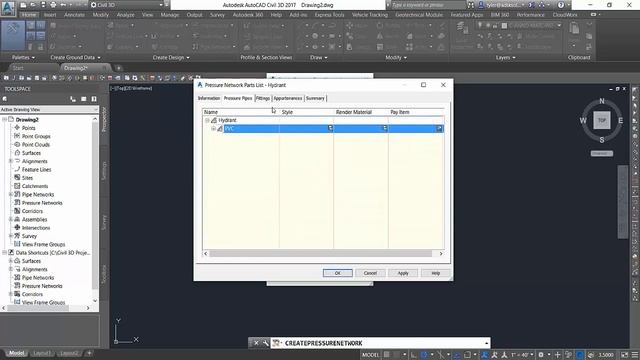The height and width of the screenshot is (360, 640).
Task: Expand the PVC row in the parts list
Action: coord(213,129)
